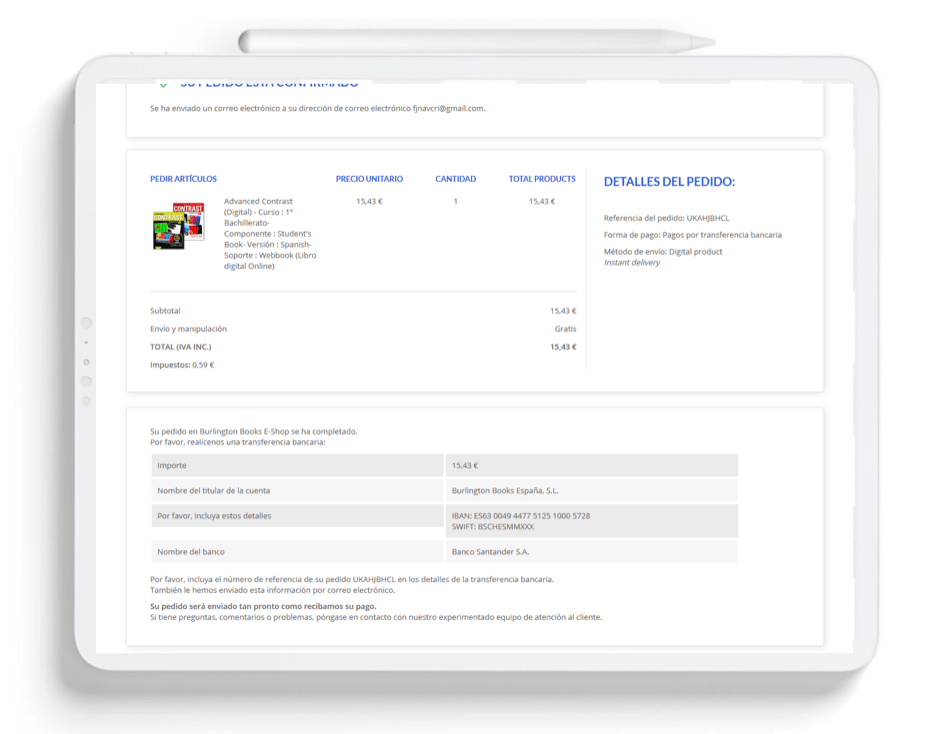Image resolution: width=949 pixels, height=734 pixels.
Task: Open the Advanced Contrast (Digital) product name
Action: coord(269,234)
